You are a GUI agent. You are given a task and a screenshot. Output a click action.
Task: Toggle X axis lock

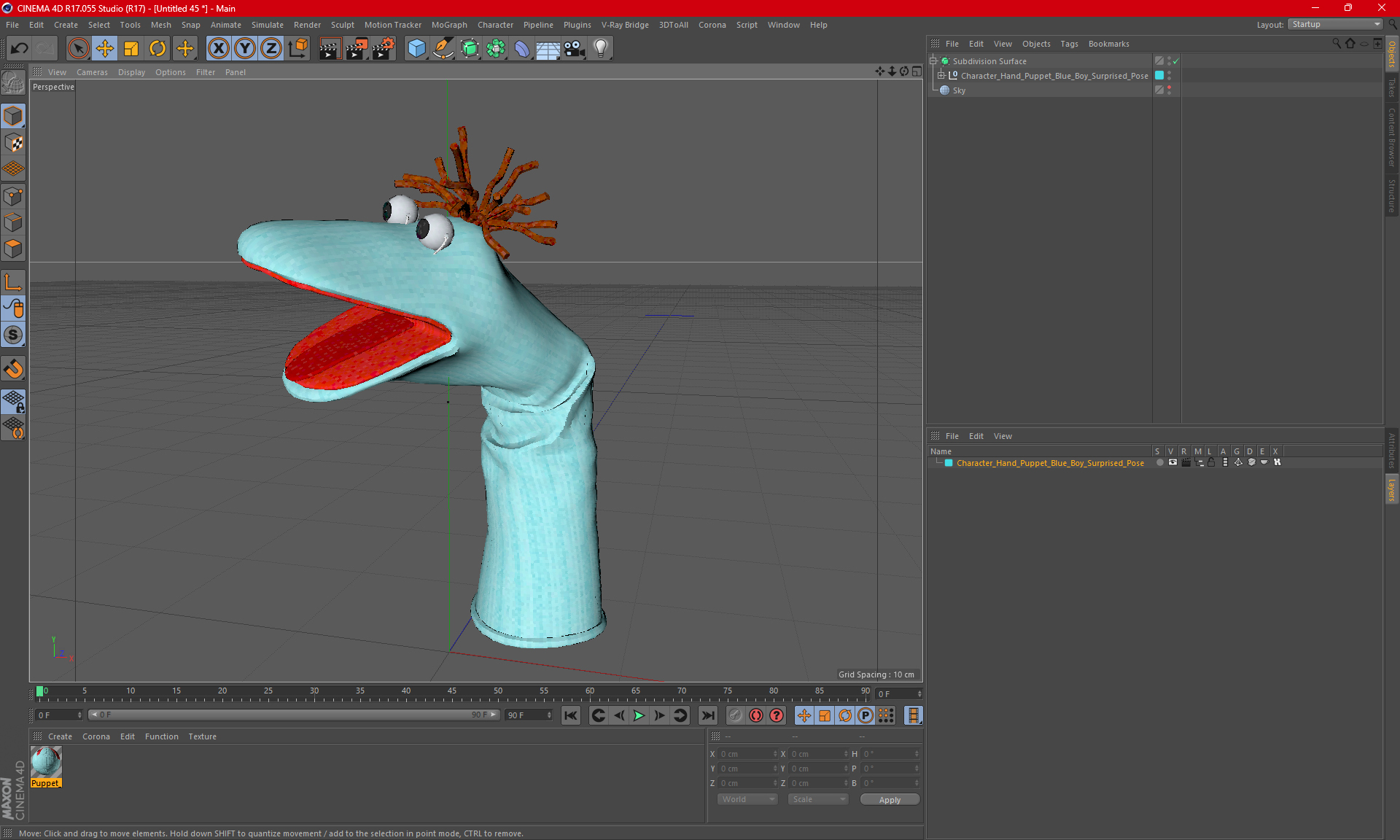coord(218,49)
